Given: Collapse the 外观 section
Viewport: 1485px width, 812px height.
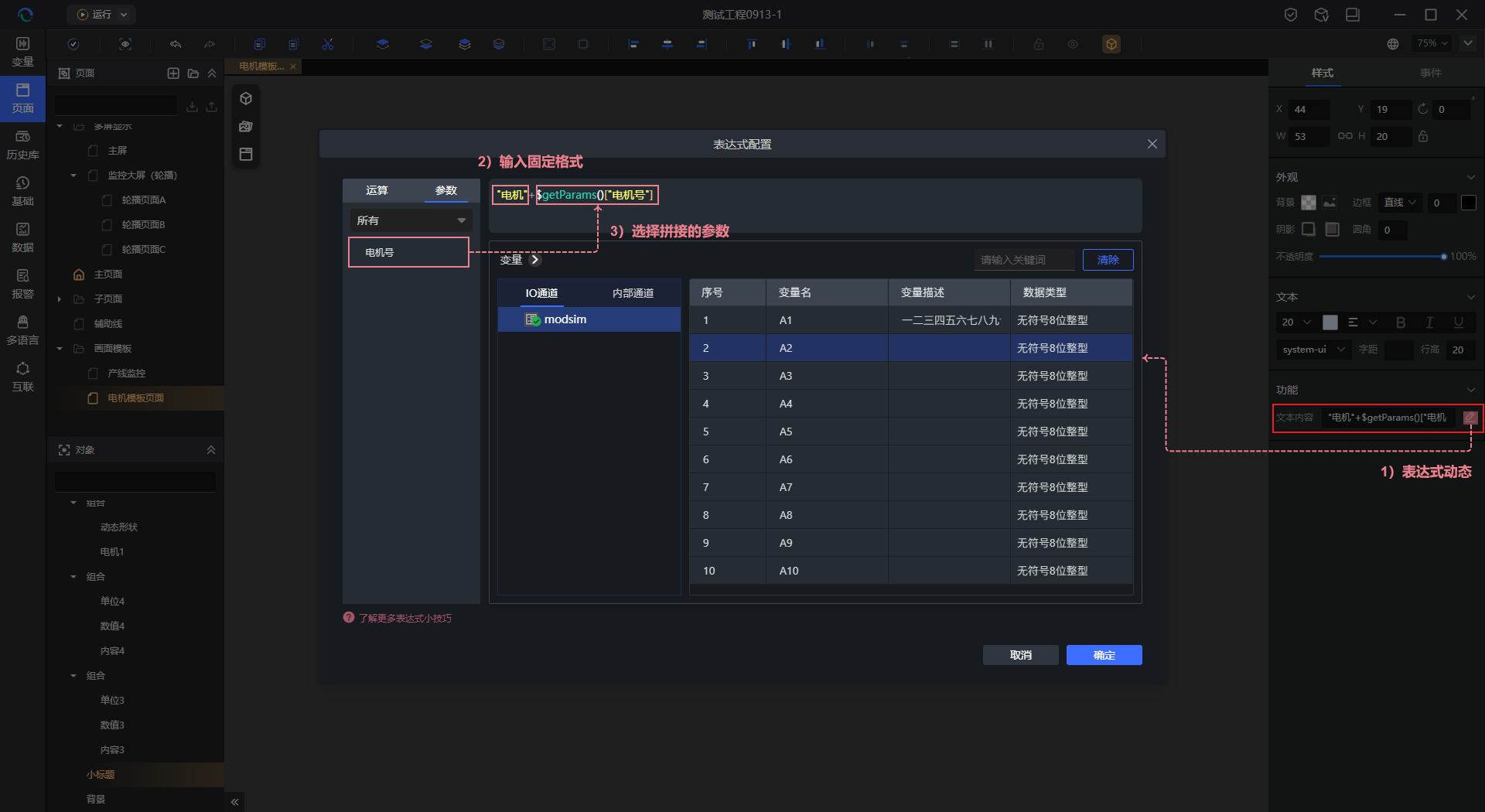Looking at the screenshot, I should 1470,177.
